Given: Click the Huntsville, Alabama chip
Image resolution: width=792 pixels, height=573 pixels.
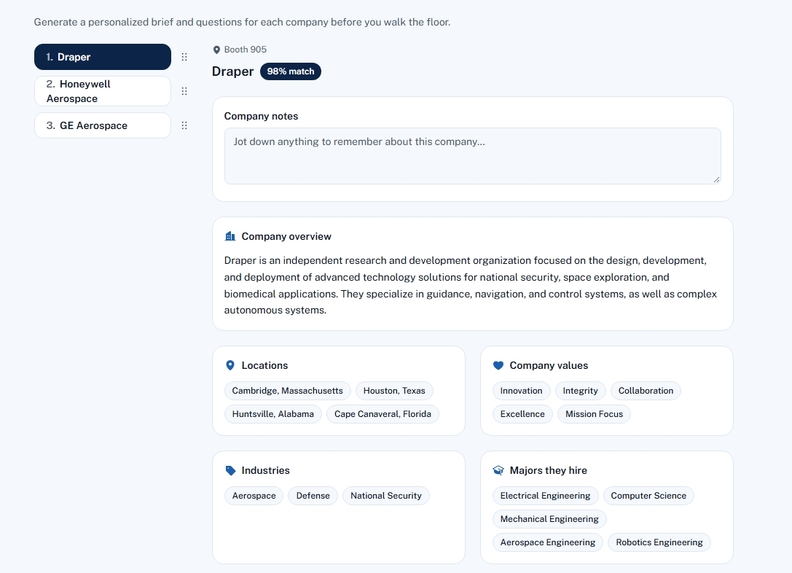Looking at the screenshot, I should (273, 414).
